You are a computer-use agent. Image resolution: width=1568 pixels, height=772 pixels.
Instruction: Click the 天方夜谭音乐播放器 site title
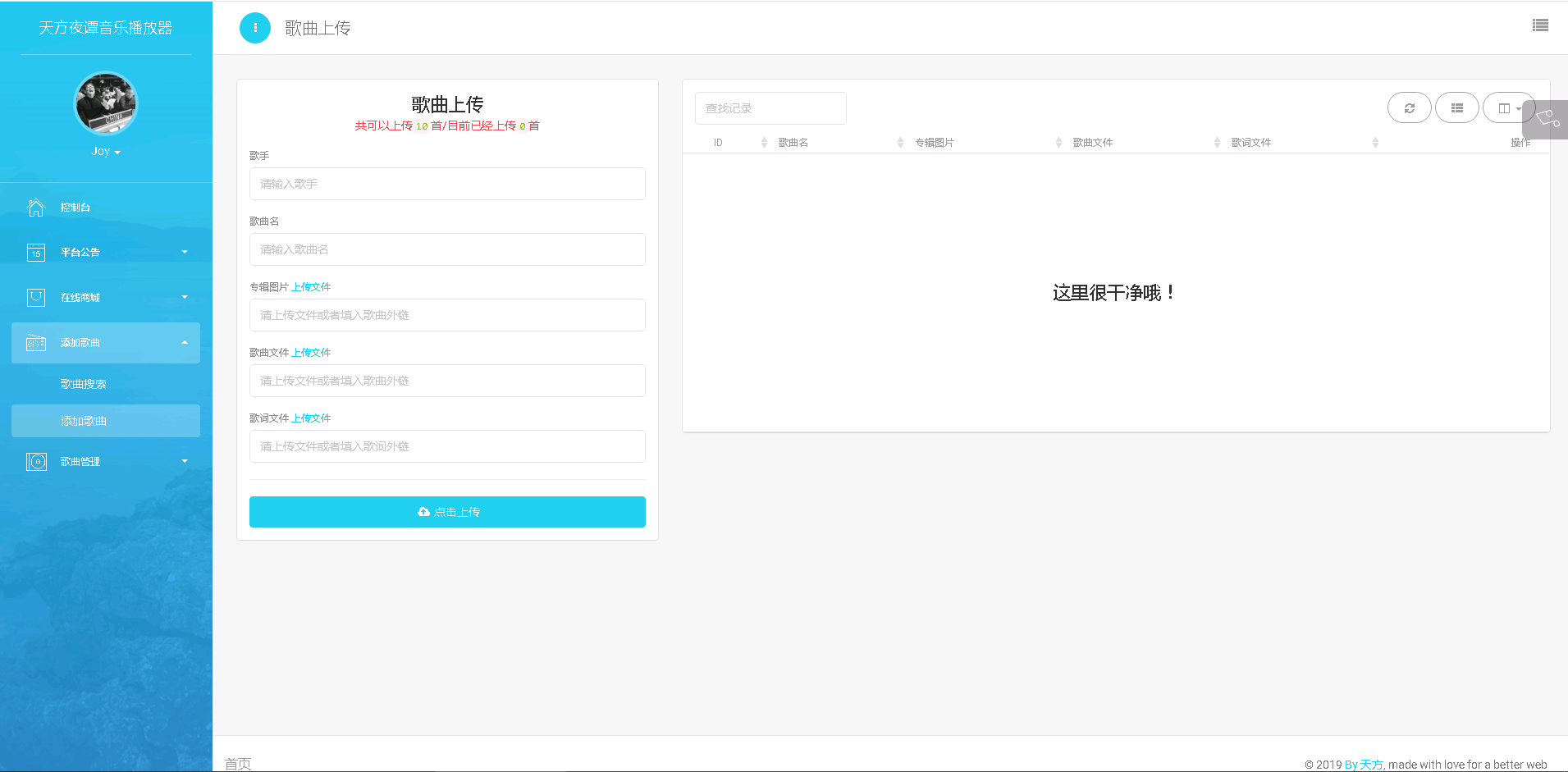tap(106, 28)
